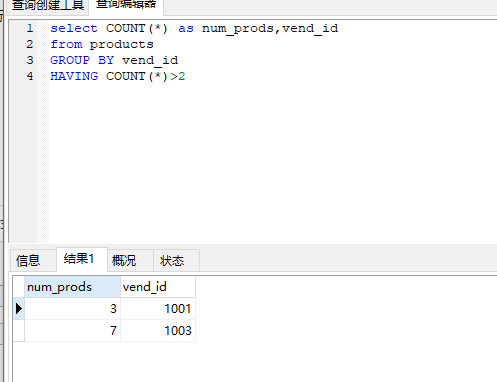497x382 pixels.
Task: Place cursor on the HAVING keyword
Action: pyautogui.click(x=74, y=76)
